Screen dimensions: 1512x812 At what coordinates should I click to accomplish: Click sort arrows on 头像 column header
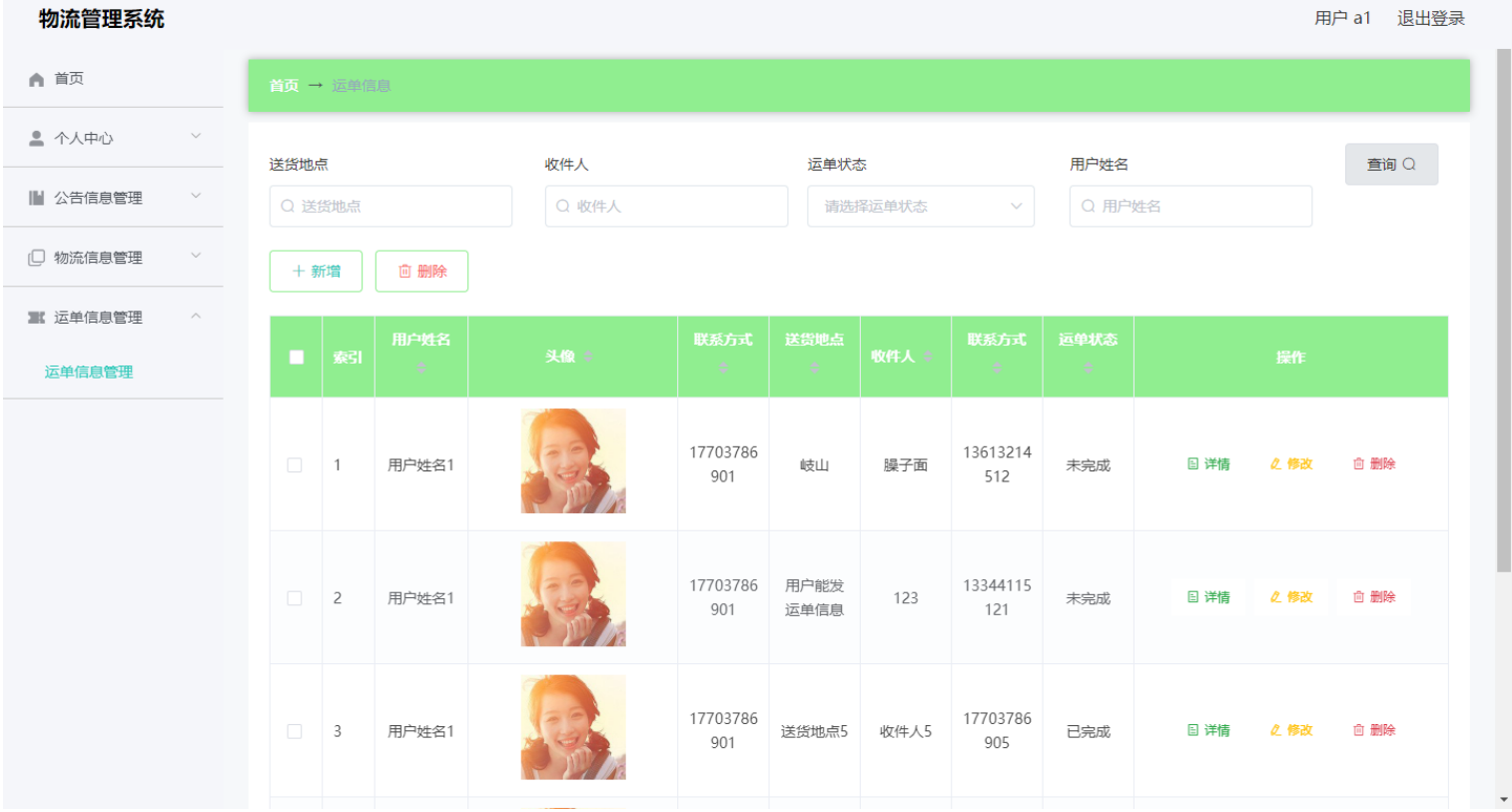[588, 358]
